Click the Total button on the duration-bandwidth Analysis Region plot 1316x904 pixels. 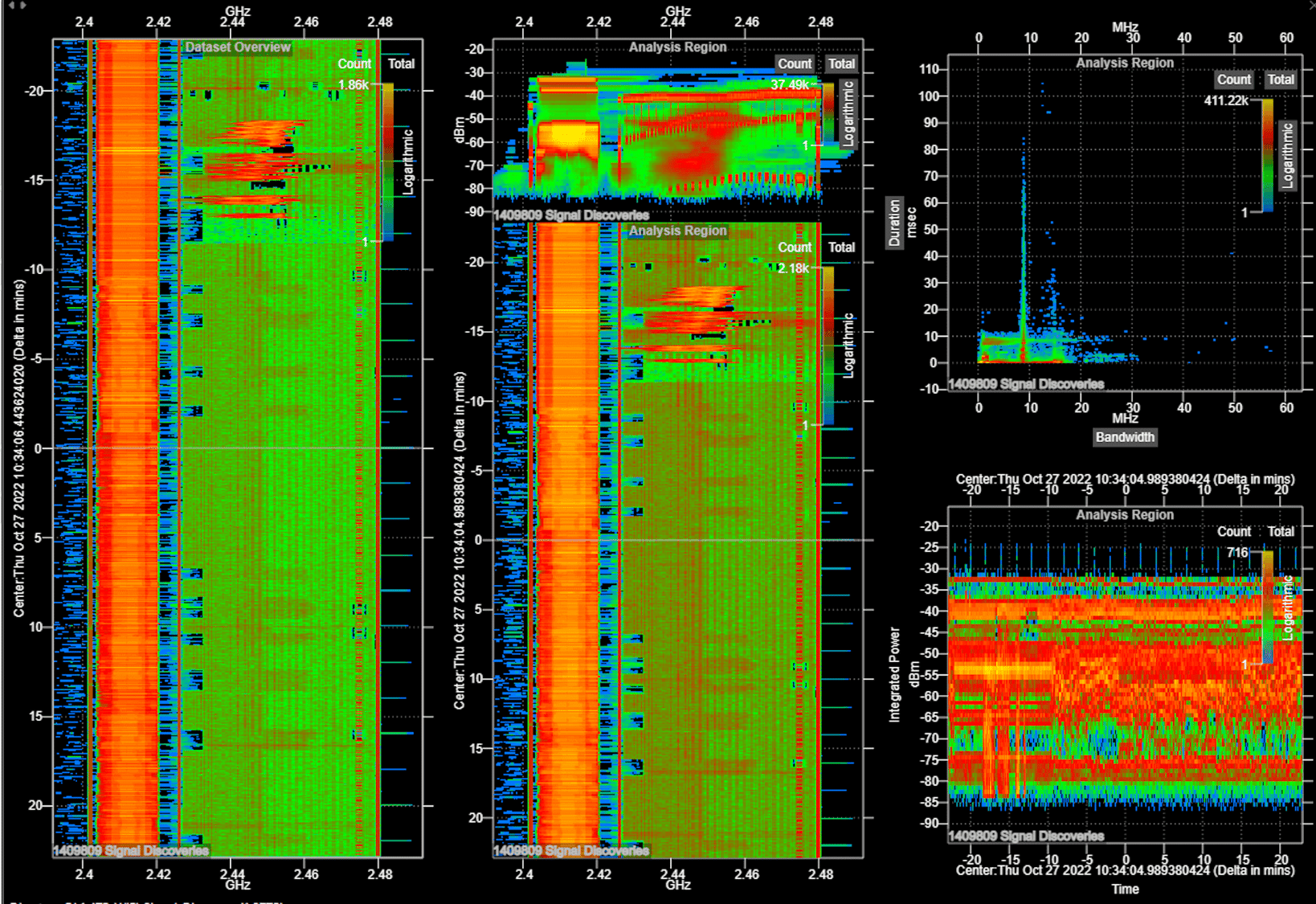coord(1281,80)
